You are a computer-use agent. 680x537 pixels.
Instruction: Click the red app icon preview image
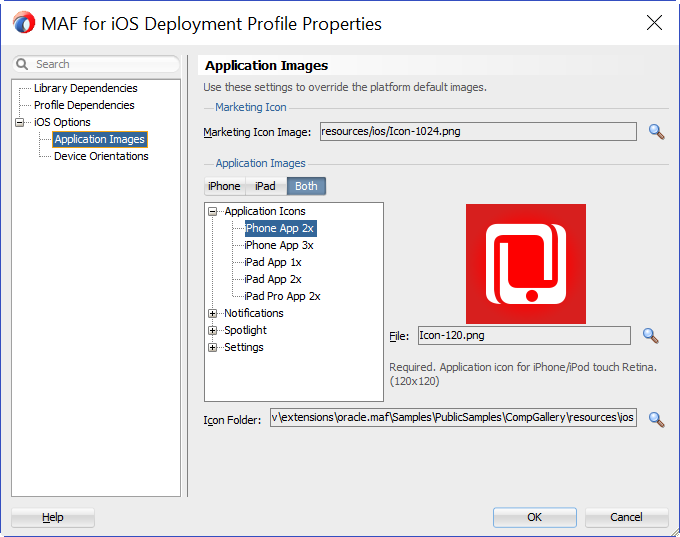[x=526, y=264]
